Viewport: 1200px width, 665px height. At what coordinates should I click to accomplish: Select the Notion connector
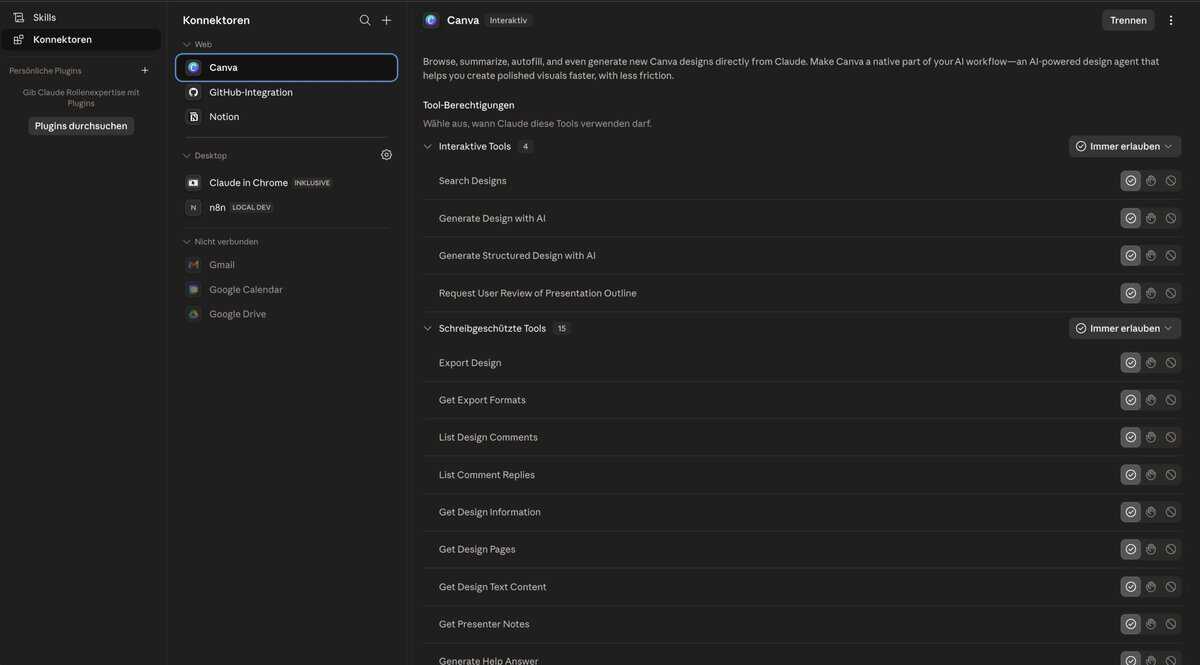pos(287,117)
